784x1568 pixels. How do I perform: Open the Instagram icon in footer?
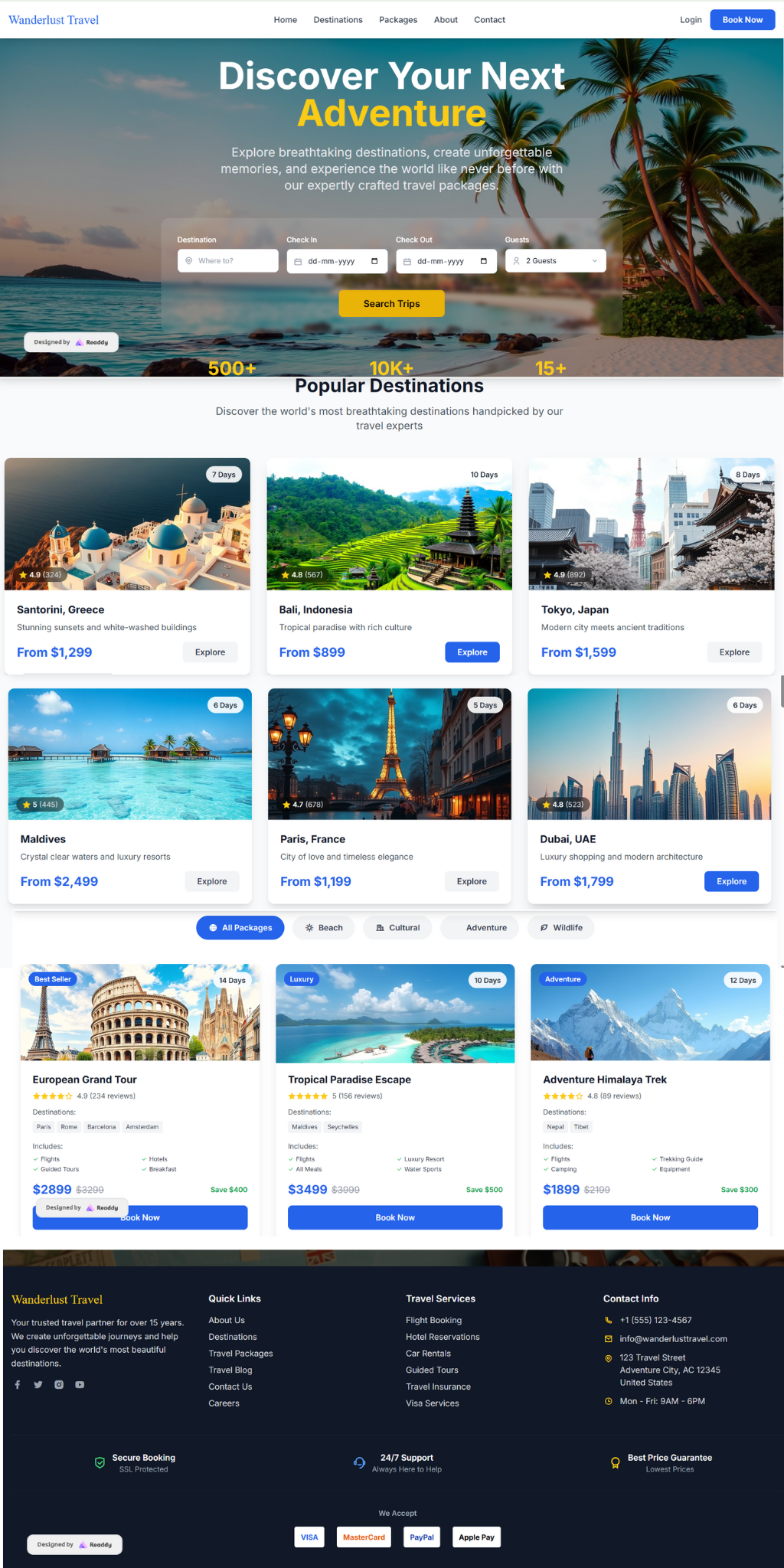pos(59,1384)
